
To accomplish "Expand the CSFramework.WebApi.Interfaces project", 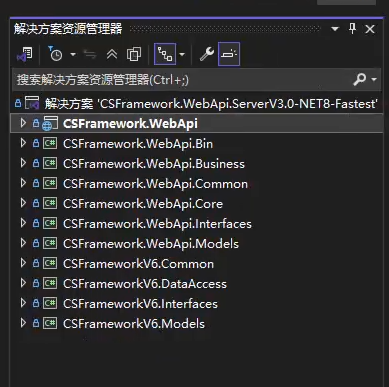I will click(x=23, y=223).
